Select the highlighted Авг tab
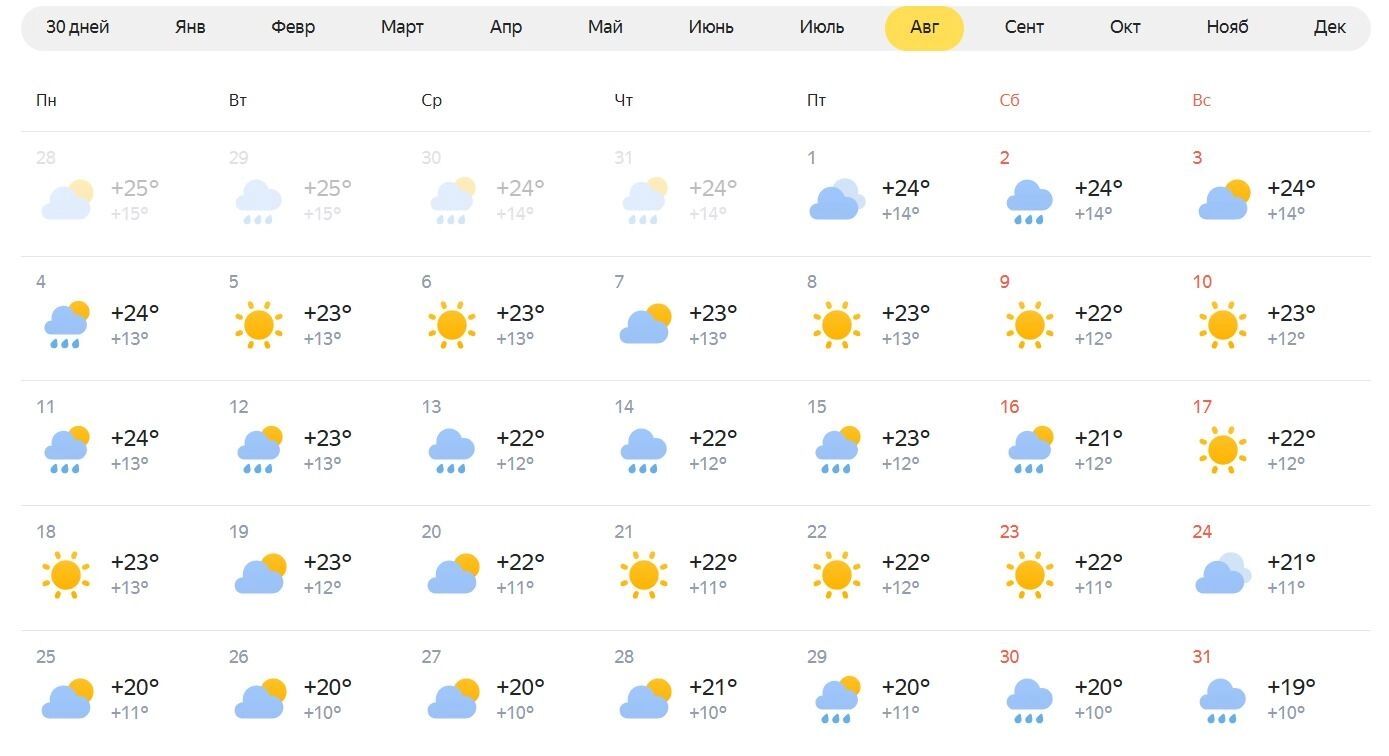This screenshot has width=1389, height=756. point(924,27)
